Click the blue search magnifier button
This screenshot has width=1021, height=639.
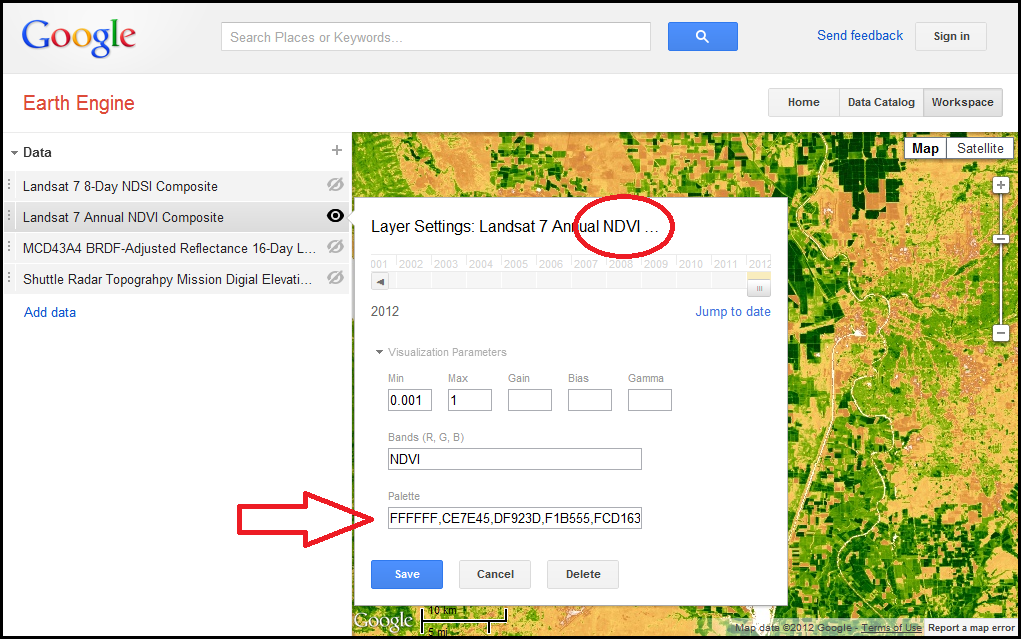703,36
